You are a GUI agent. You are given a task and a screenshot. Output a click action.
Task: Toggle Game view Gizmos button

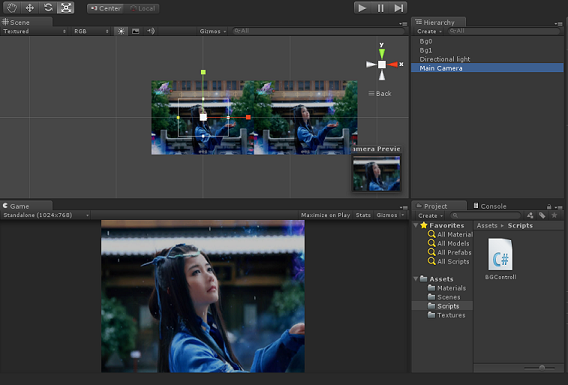387,215
